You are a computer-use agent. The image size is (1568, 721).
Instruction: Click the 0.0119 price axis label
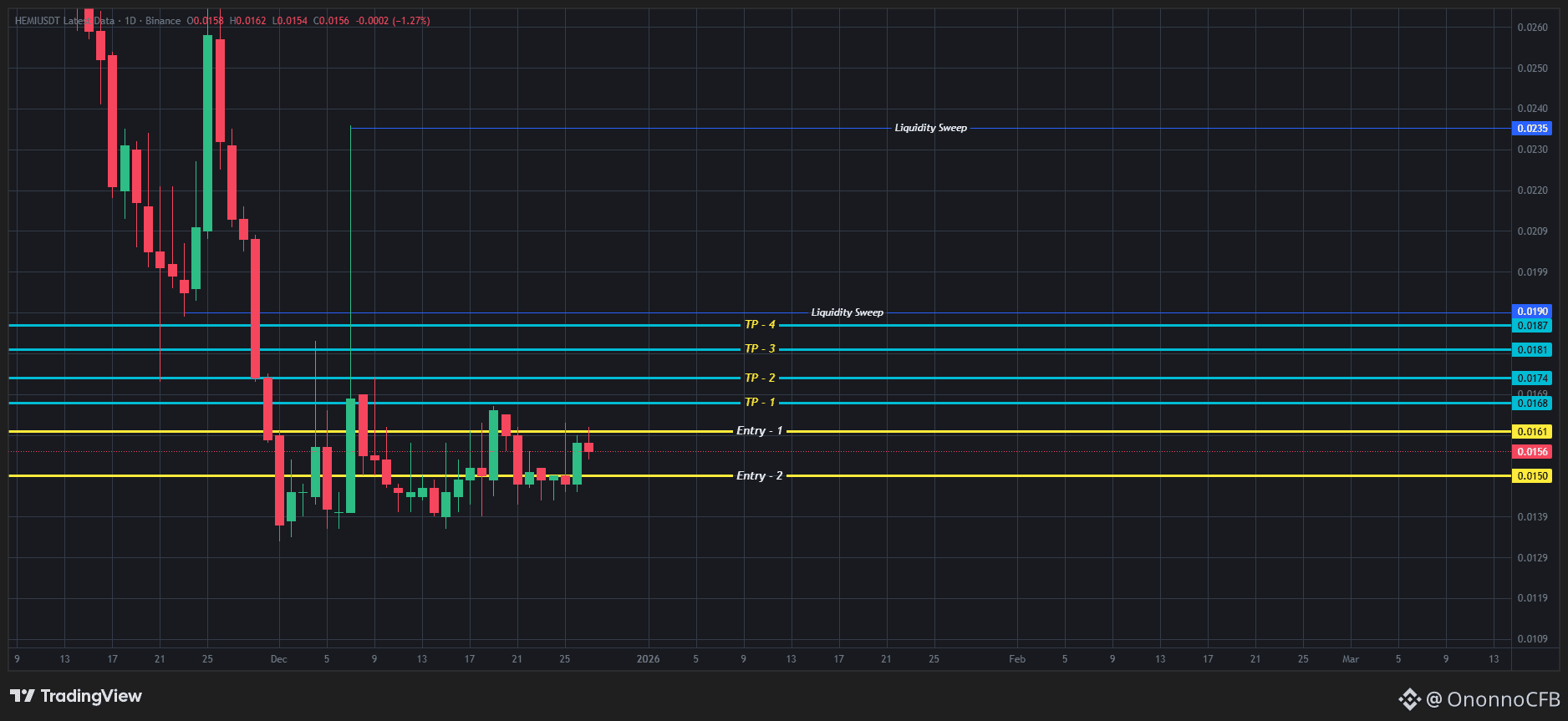pos(1532,598)
